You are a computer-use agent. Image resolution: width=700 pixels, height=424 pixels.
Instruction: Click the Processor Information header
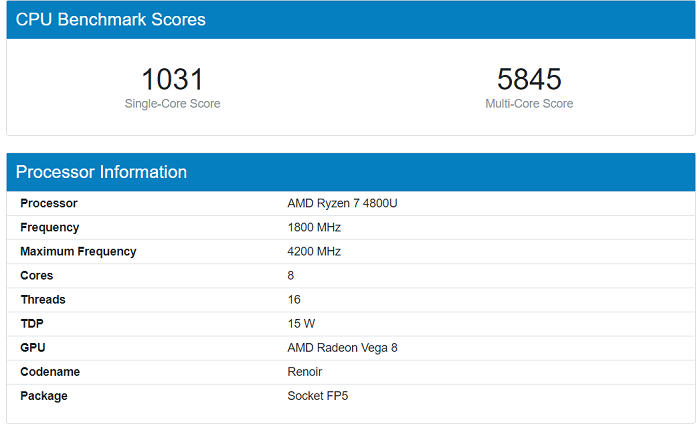click(101, 172)
